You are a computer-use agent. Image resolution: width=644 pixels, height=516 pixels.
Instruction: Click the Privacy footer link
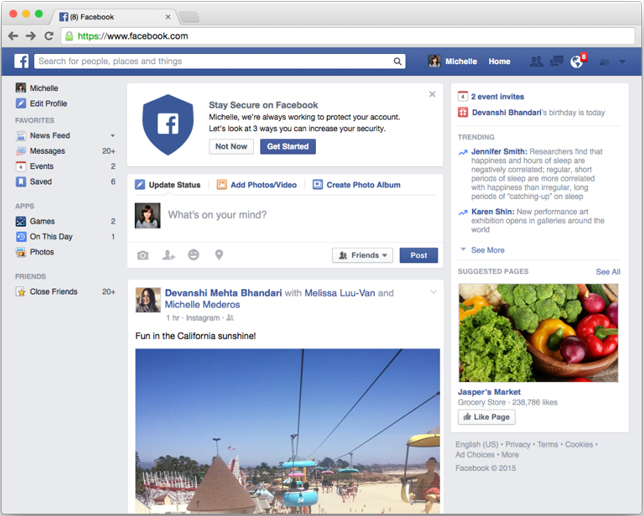click(x=518, y=445)
